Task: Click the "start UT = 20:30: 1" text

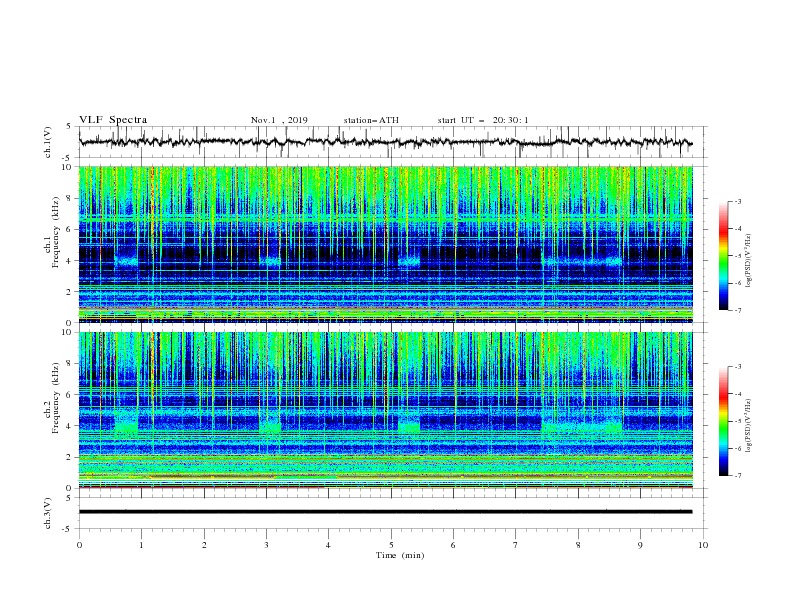Action: [483, 120]
